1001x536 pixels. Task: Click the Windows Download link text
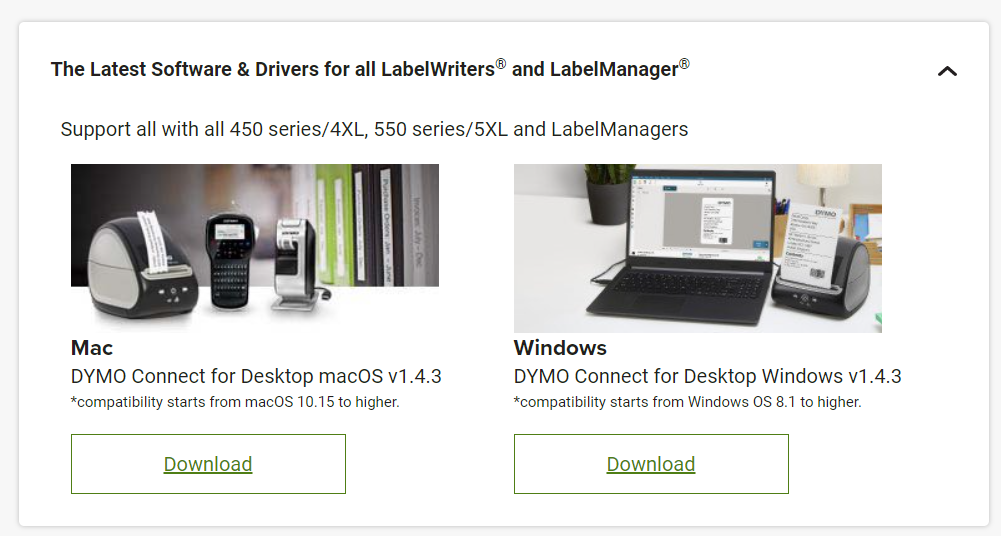[651, 464]
